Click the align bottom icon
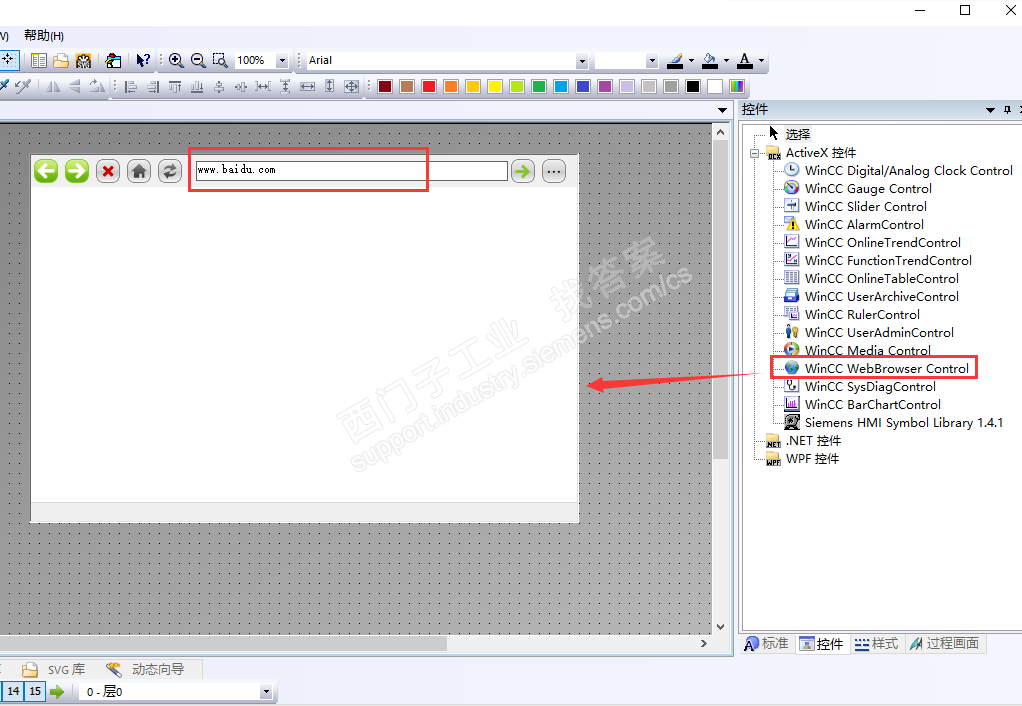 click(x=197, y=87)
